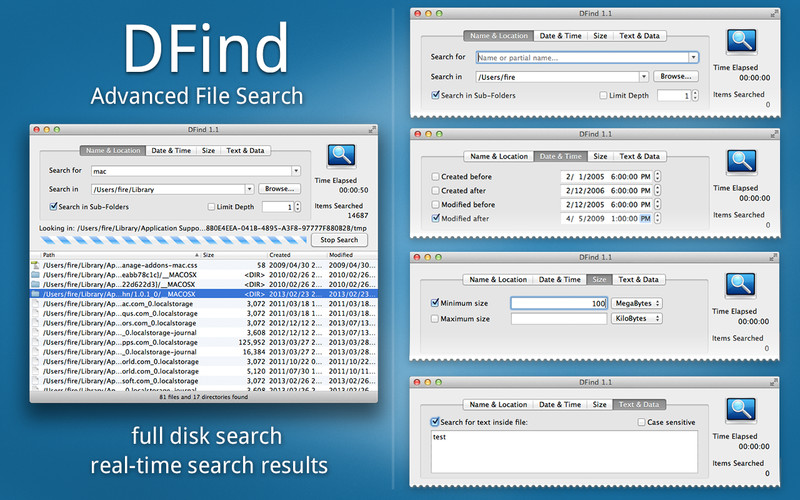Sort results by the Created column header
The image size is (800, 500).
coord(297,255)
